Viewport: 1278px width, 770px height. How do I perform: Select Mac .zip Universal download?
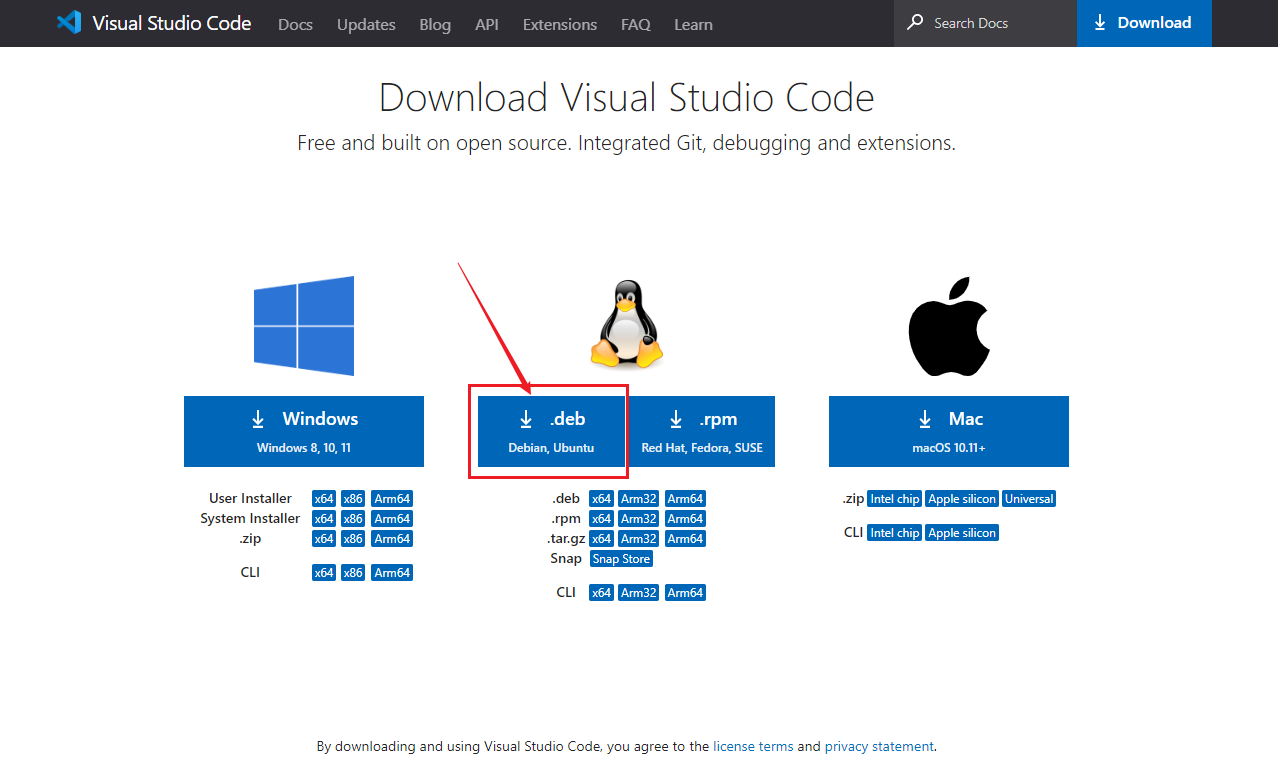(x=1029, y=499)
